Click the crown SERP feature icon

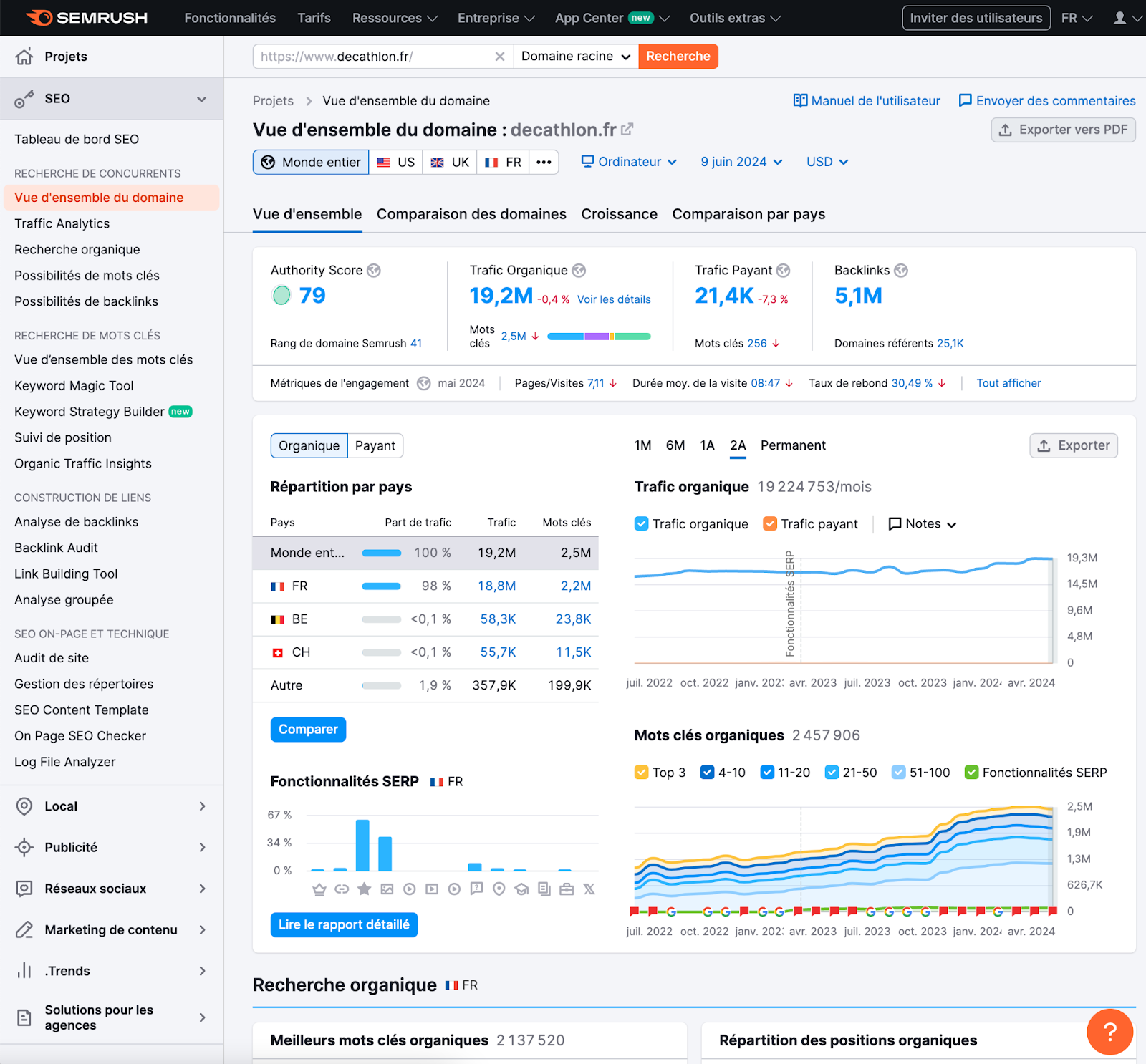pos(319,889)
